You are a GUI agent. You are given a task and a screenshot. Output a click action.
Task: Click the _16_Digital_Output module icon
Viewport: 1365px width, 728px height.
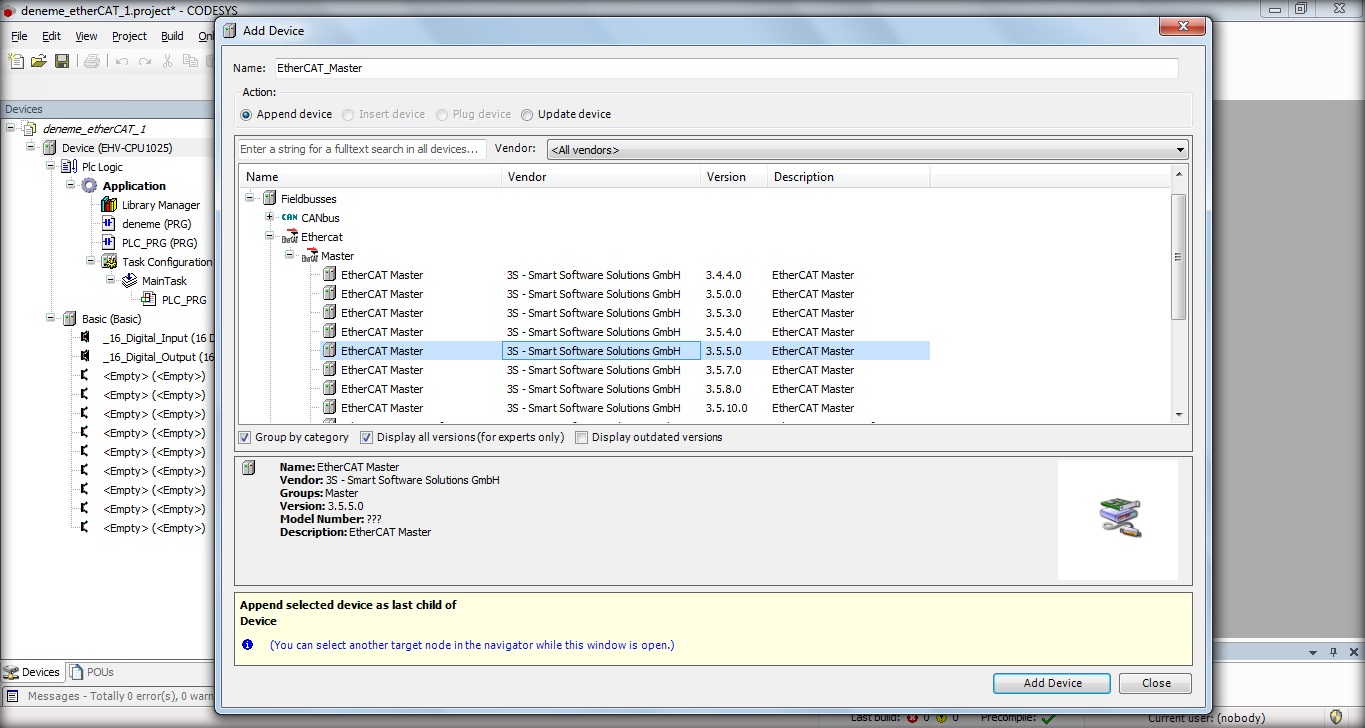coord(86,357)
